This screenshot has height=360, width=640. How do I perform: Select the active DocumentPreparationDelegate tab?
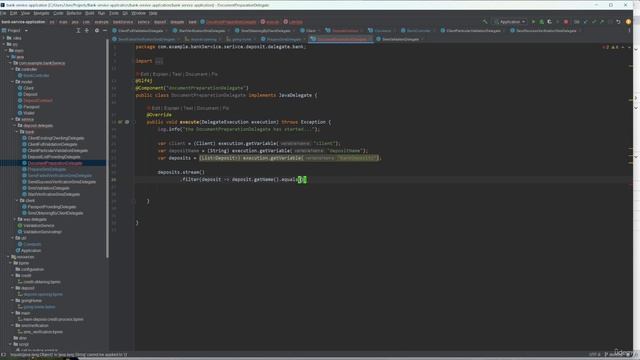[x=341, y=39]
